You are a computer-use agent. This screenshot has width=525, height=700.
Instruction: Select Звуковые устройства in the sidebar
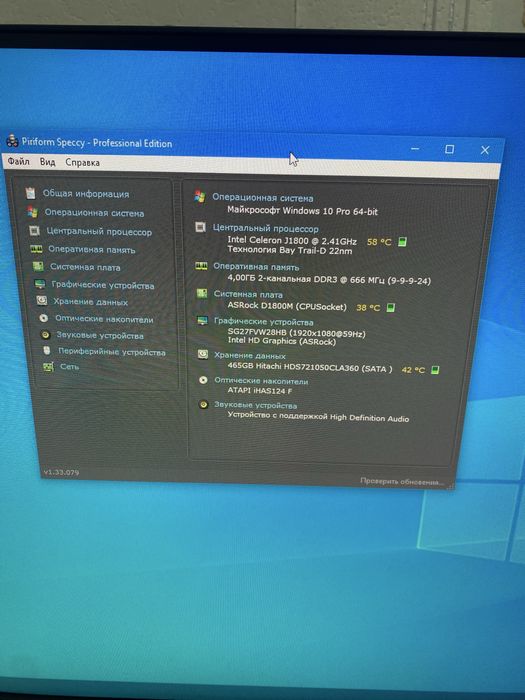pos(100,335)
